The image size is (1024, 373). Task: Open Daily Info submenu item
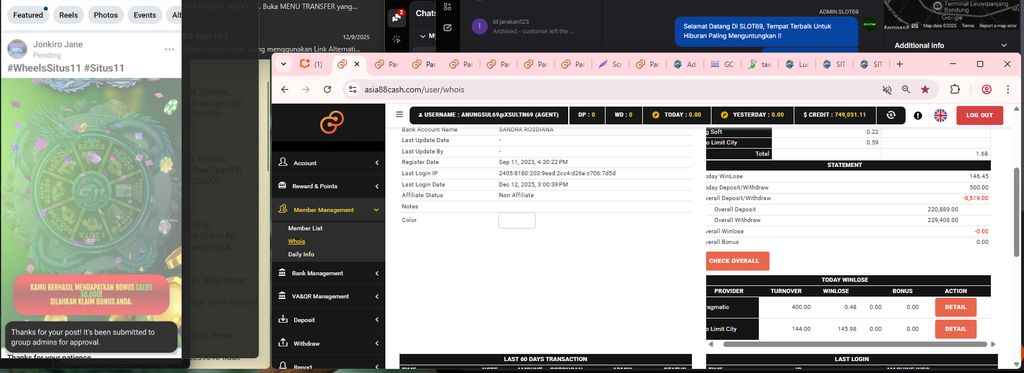(x=301, y=254)
